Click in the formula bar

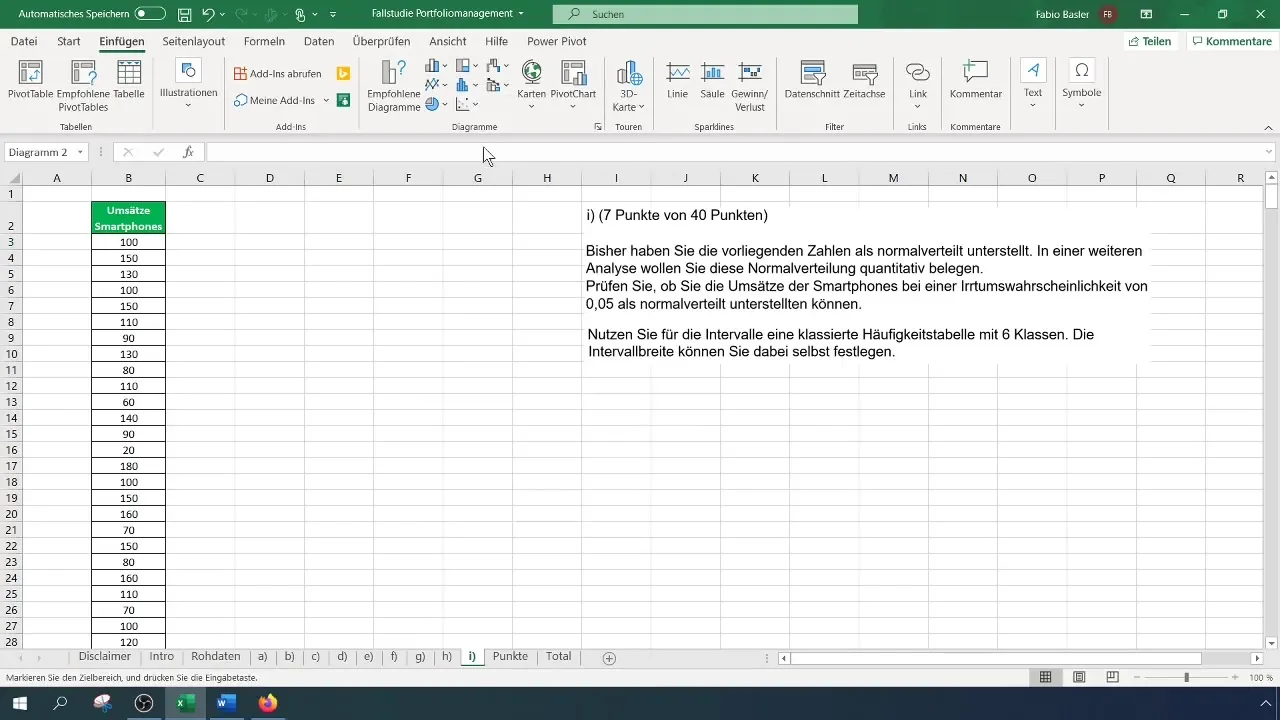click(735, 152)
